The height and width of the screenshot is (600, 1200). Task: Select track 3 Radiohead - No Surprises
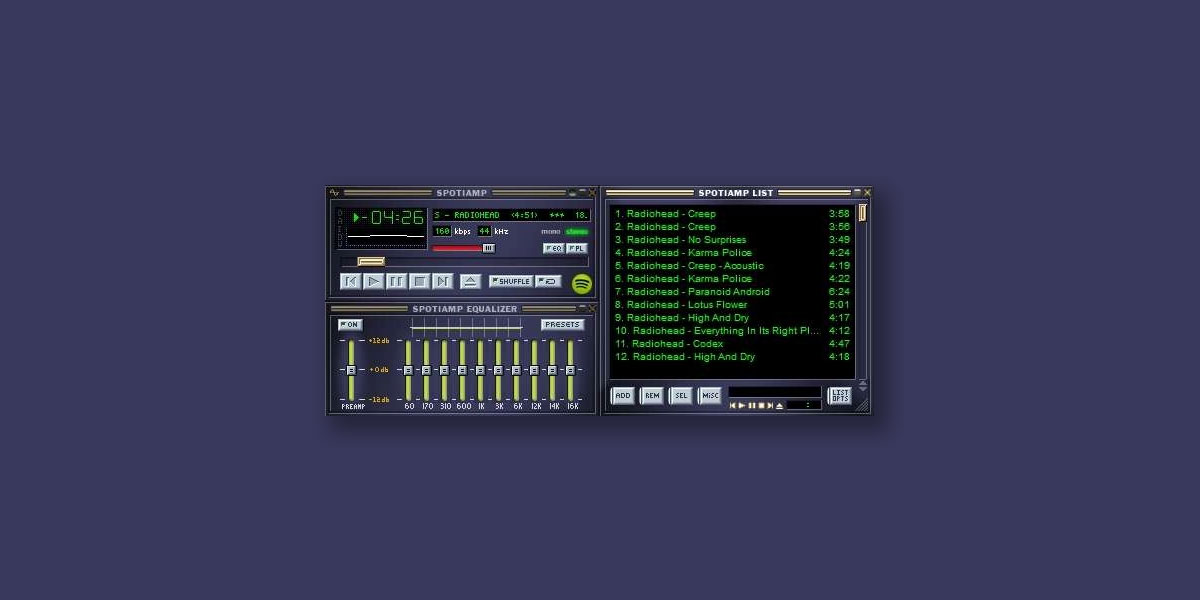pos(732,240)
